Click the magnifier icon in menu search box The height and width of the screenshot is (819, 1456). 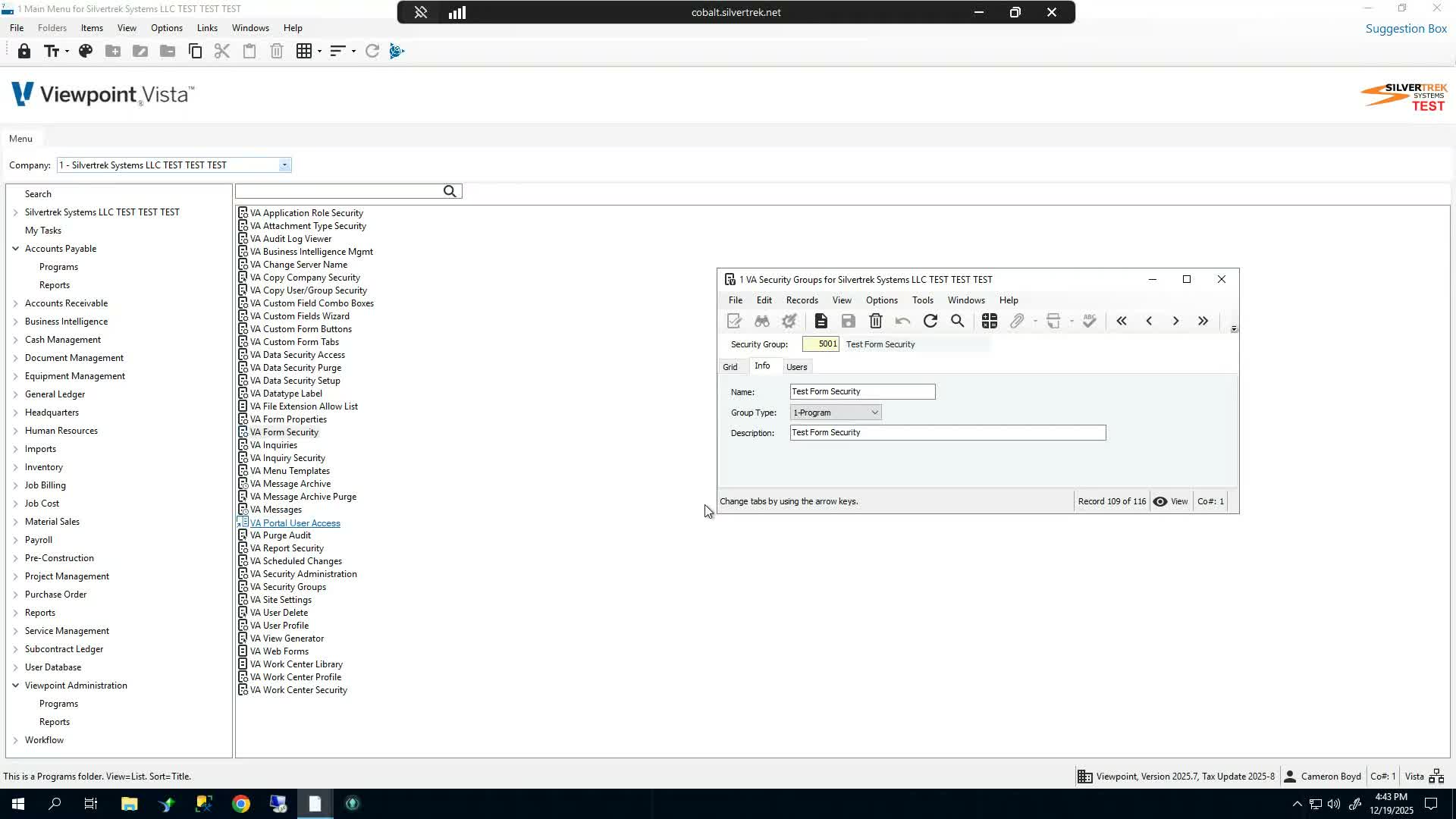click(x=450, y=191)
